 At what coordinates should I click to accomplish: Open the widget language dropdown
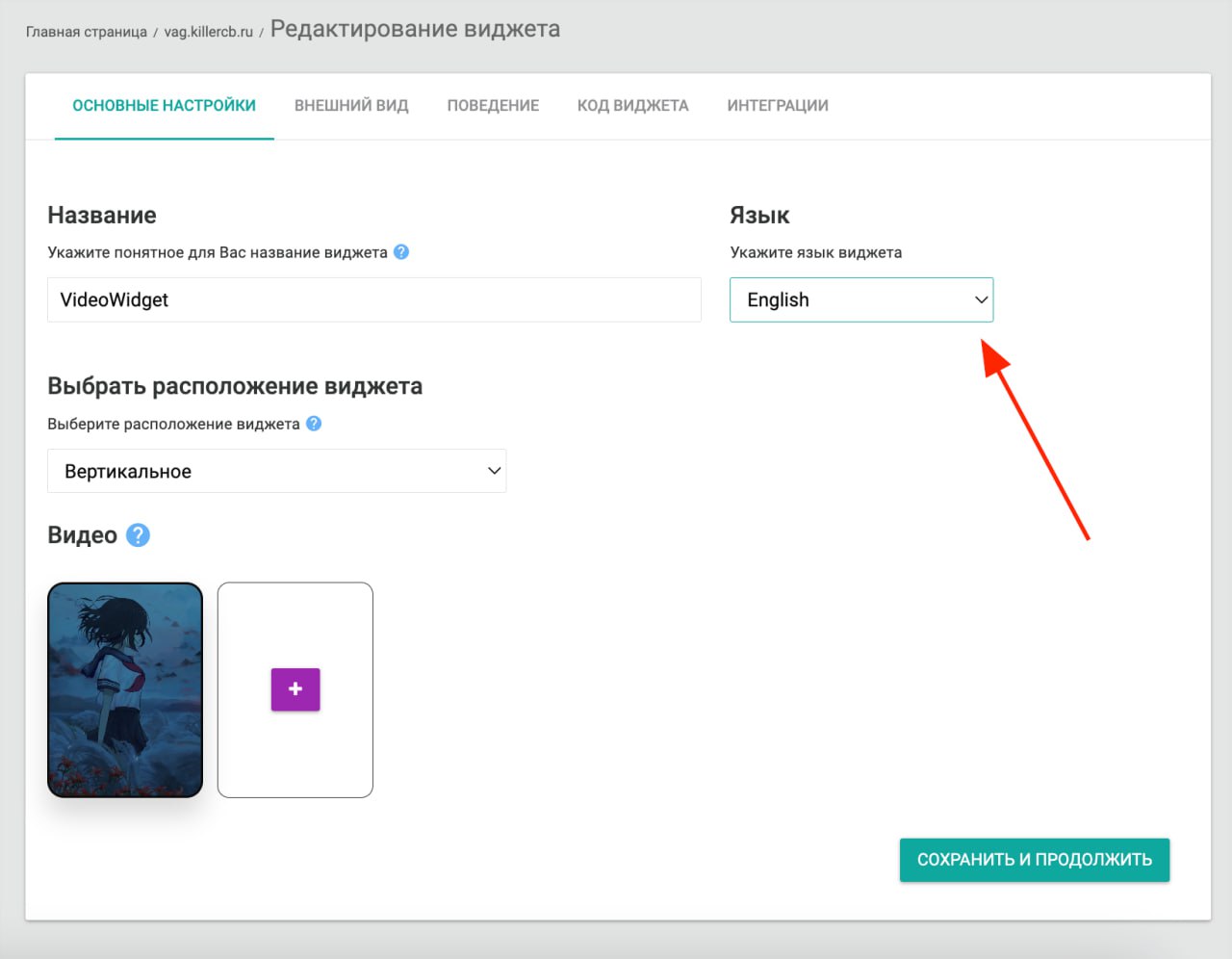point(860,300)
